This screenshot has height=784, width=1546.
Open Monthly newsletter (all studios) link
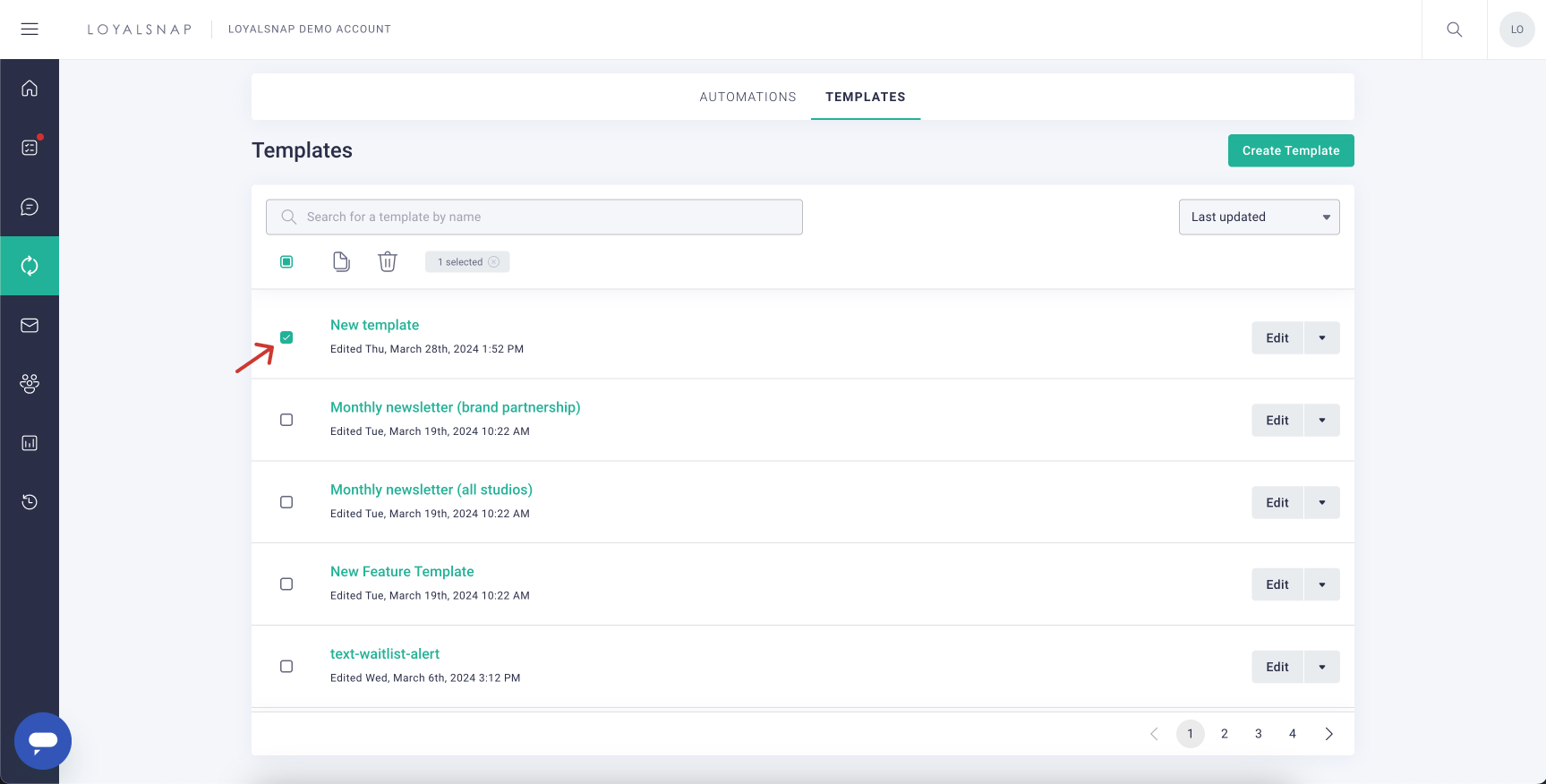tap(431, 490)
